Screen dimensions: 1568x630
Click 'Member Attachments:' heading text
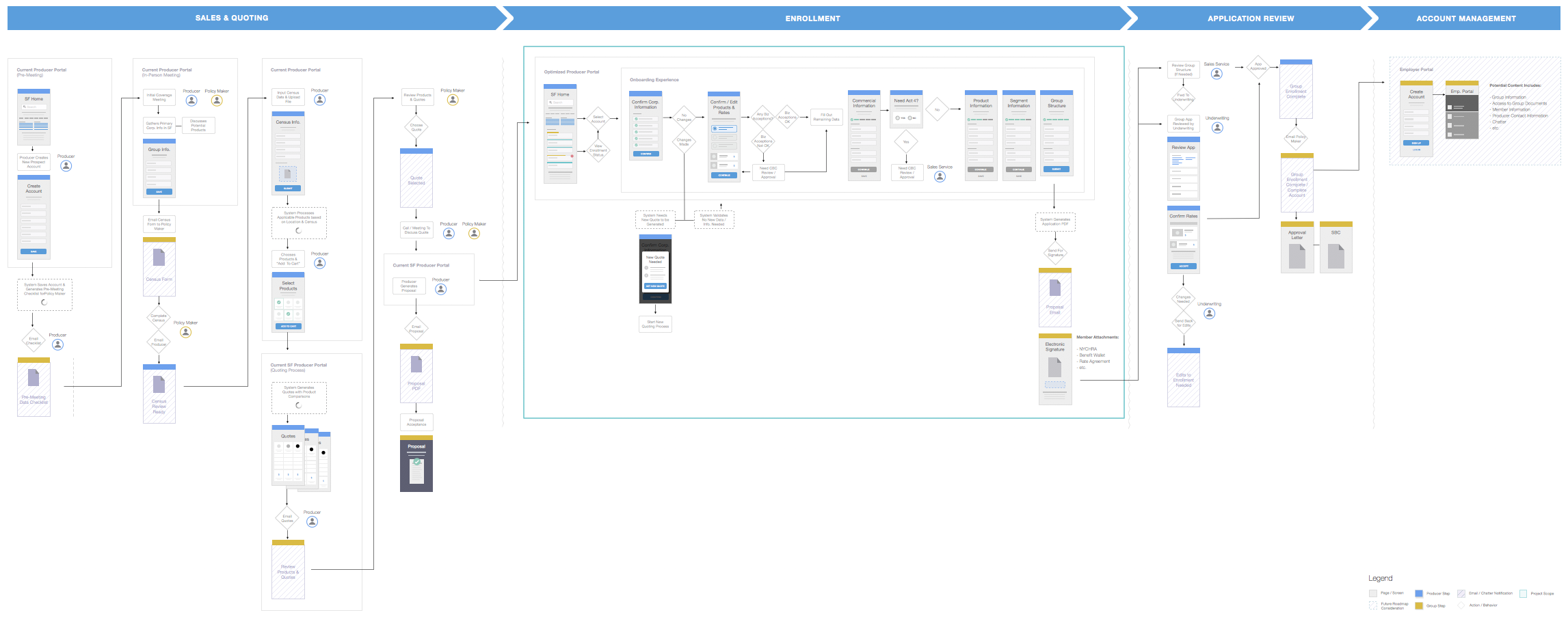[x=1098, y=337]
